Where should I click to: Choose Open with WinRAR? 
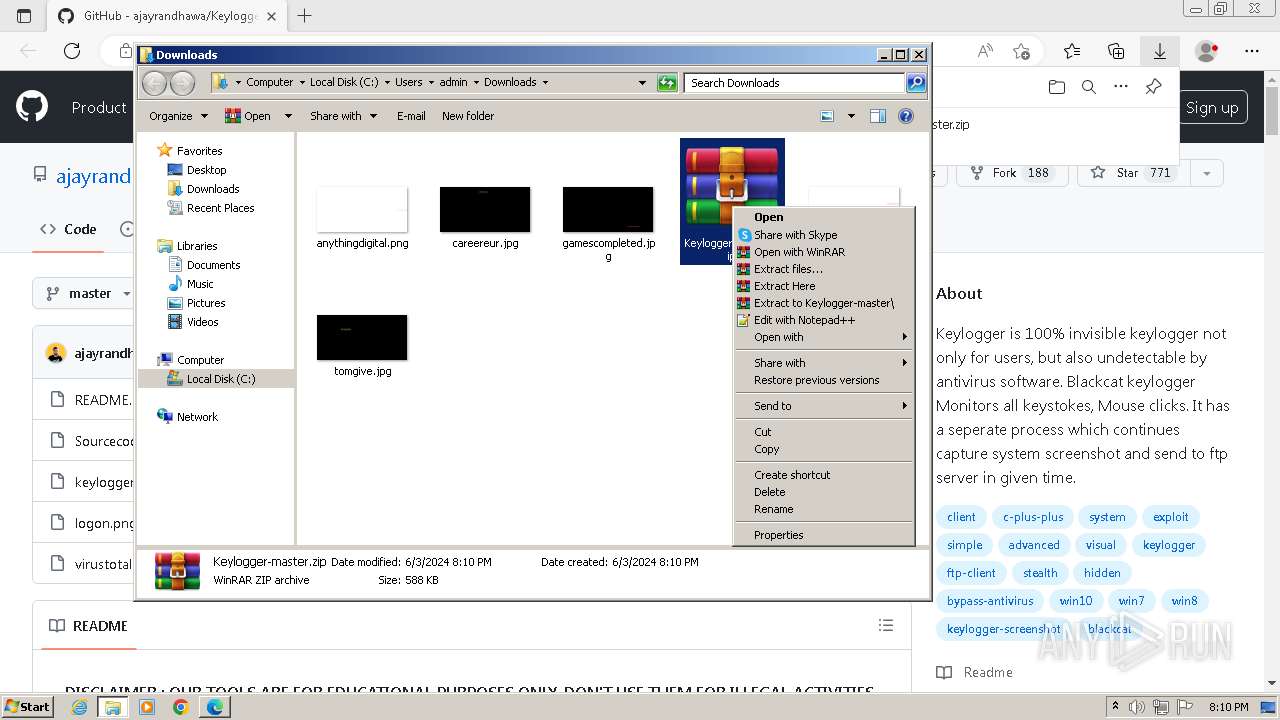coord(824,252)
